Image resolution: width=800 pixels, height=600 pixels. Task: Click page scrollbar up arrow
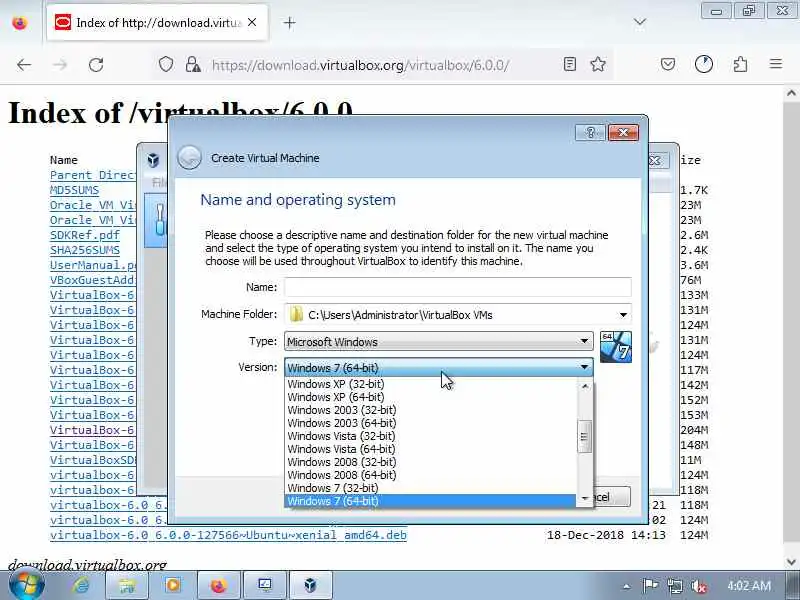(791, 93)
